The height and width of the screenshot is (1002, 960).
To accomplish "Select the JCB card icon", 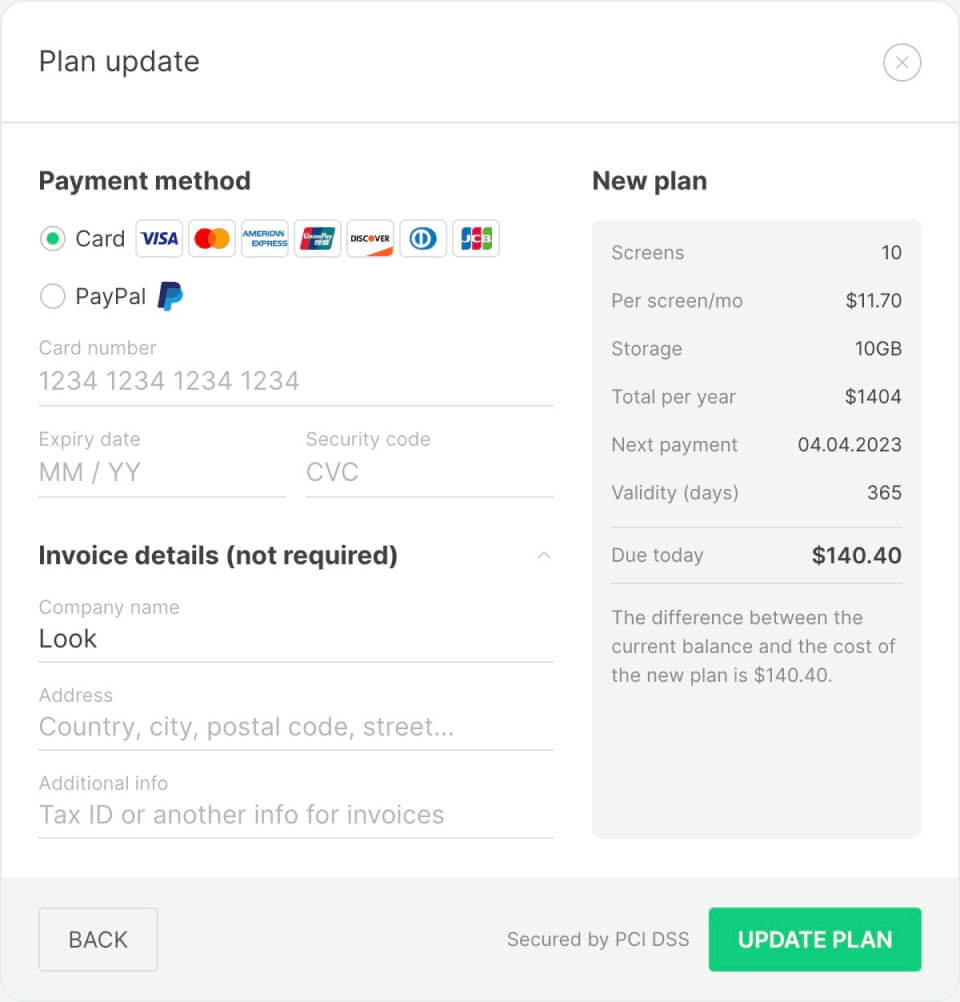I will (476, 238).
